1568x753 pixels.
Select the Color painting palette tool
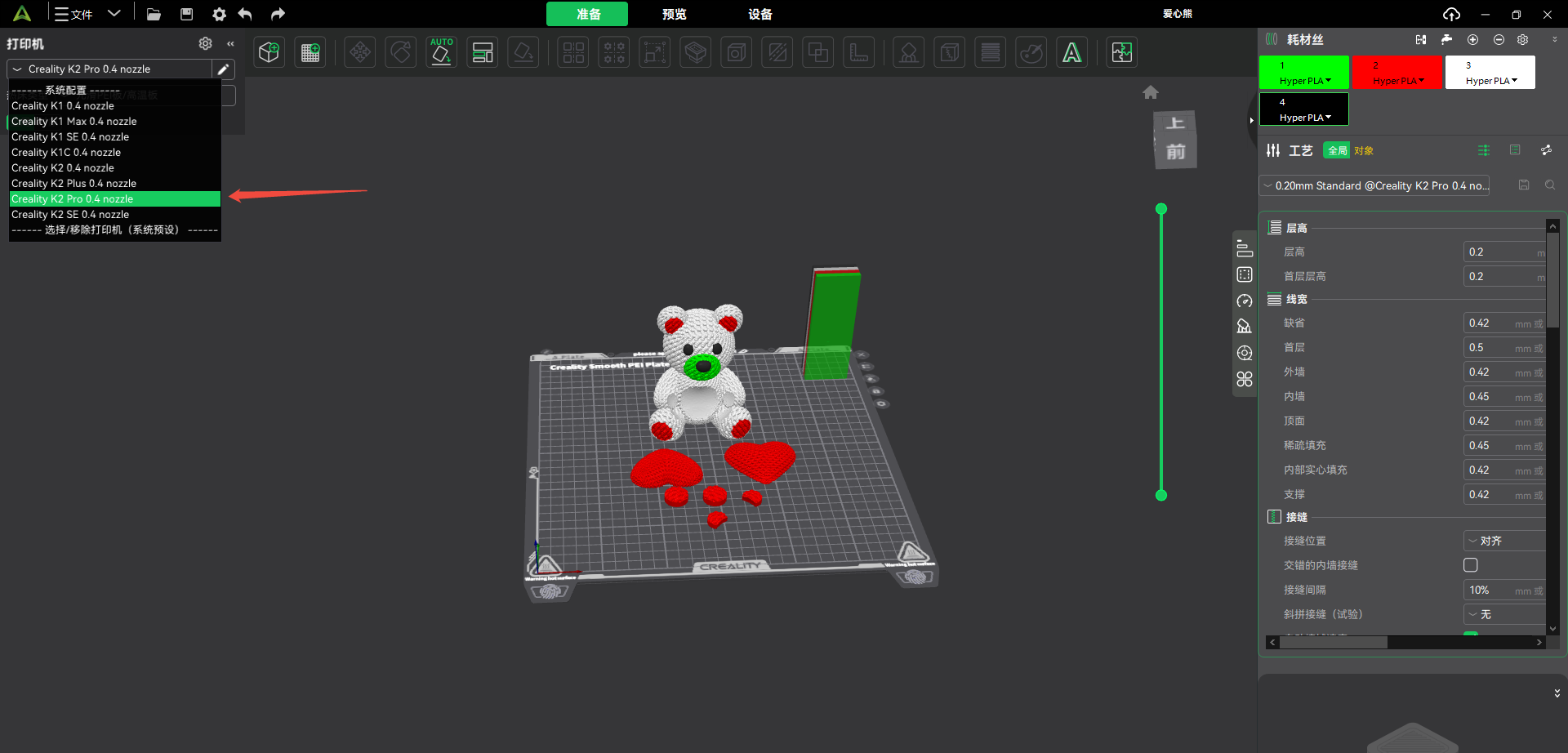[1031, 52]
